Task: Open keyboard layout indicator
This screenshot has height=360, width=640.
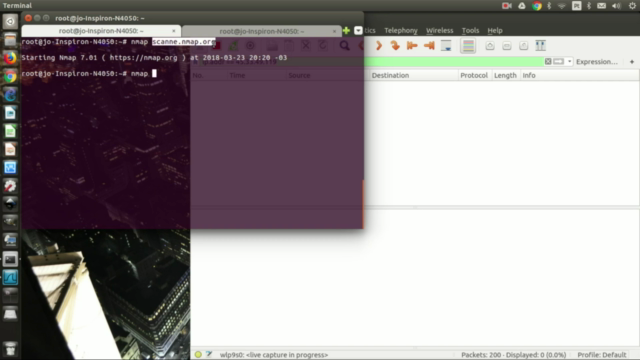Action: (x=576, y=6)
